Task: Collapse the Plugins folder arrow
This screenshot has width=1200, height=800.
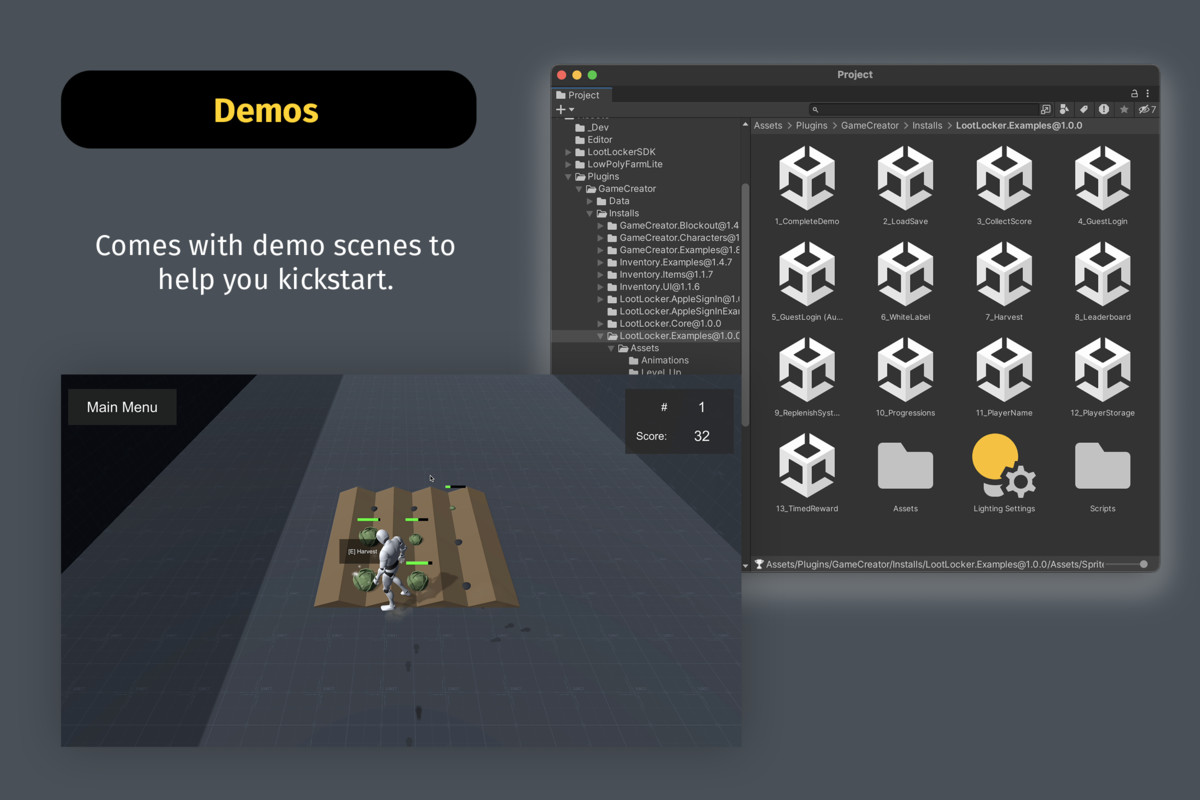Action: click(569, 176)
